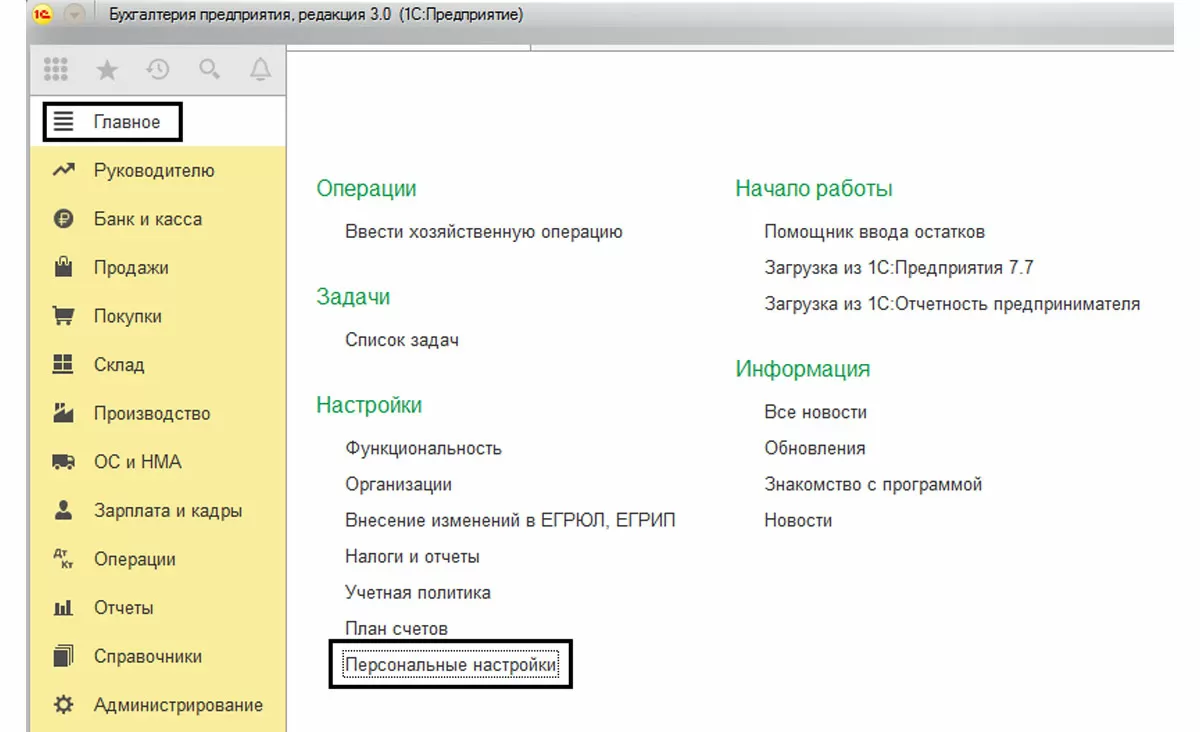
Task: Click the Банк и касса ruble icon
Action: [x=64, y=219]
